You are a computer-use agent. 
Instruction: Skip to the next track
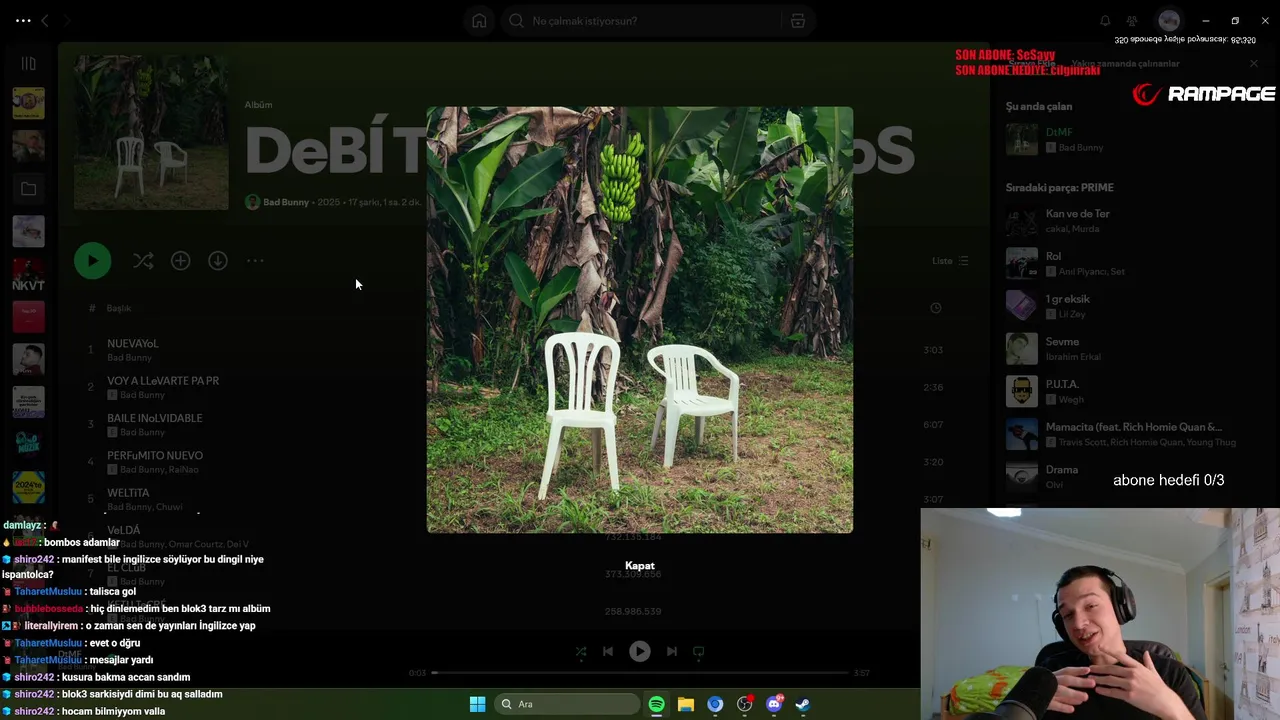click(672, 651)
